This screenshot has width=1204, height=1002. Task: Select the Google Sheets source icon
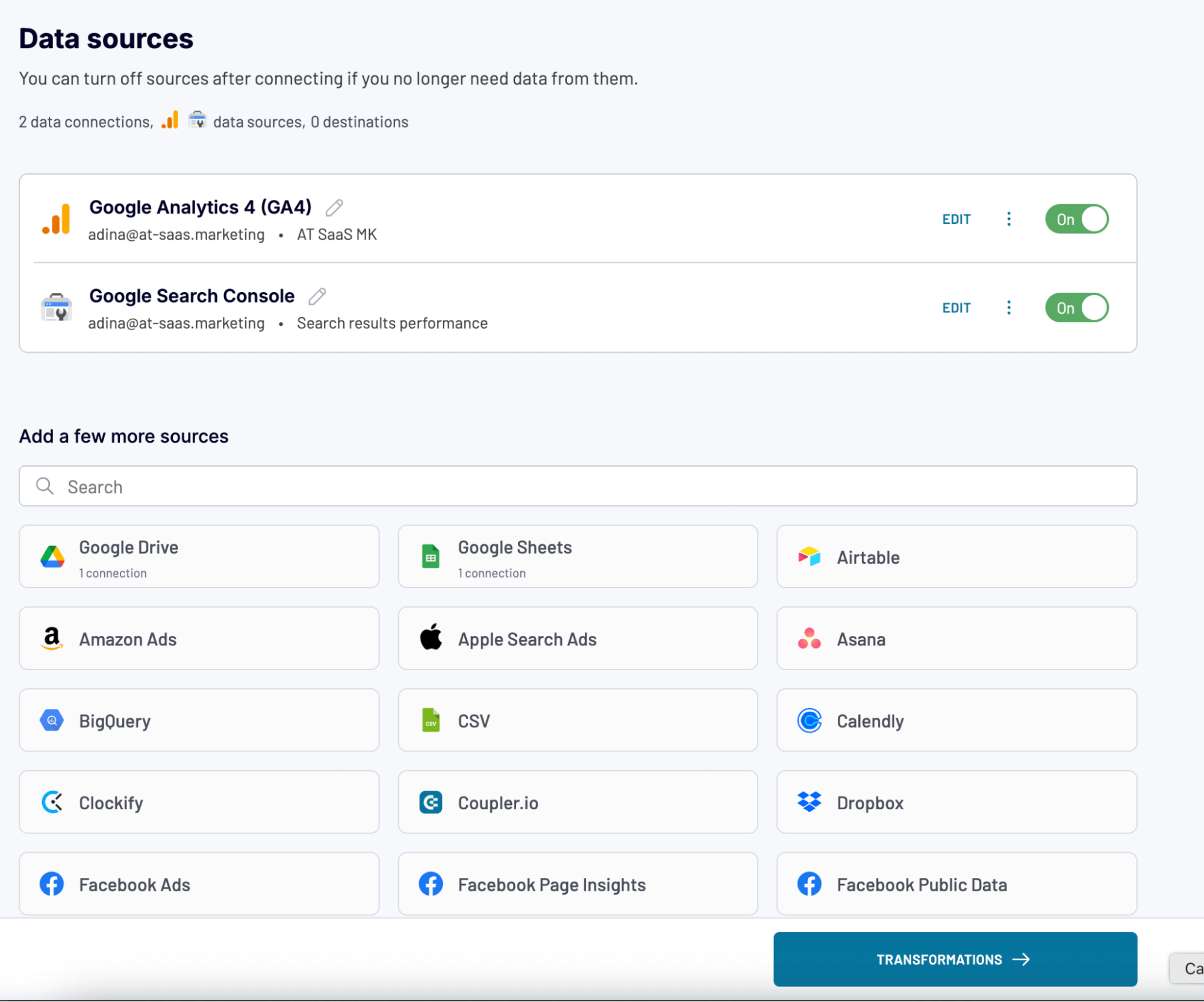pos(430,556)
